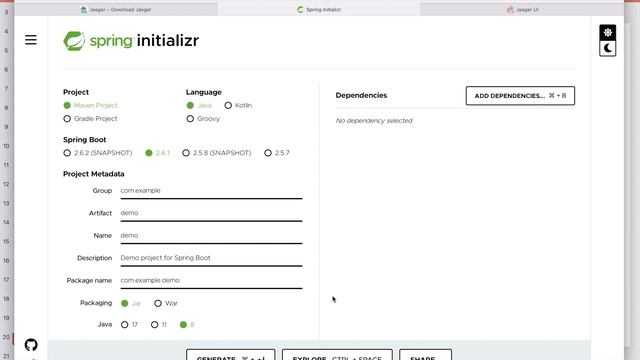Click the Description input field

211,258
